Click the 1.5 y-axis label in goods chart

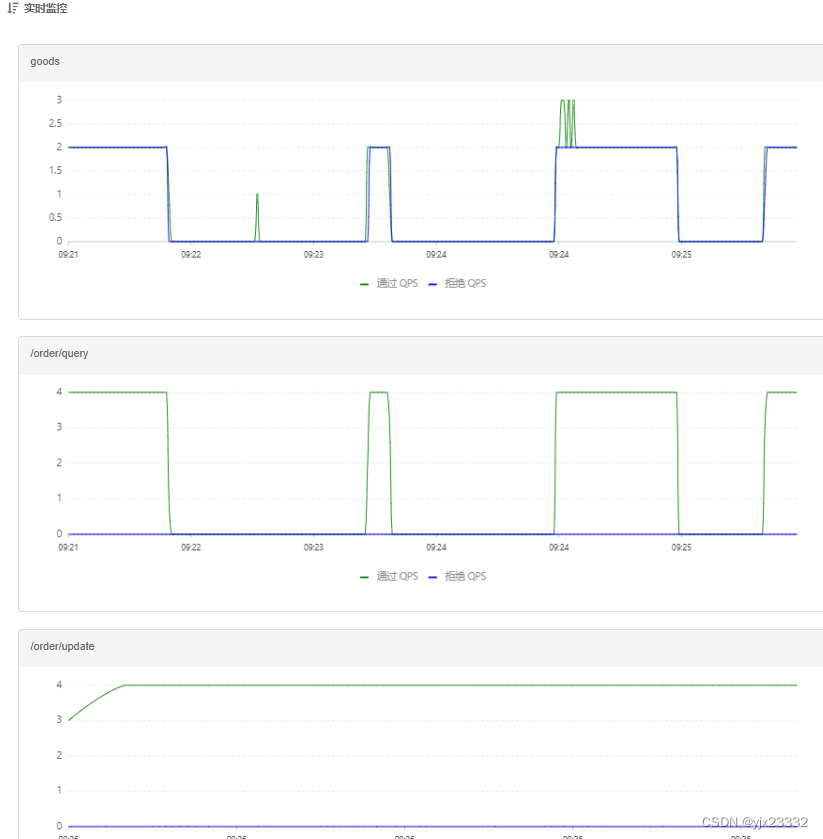[x=56, y=171]
